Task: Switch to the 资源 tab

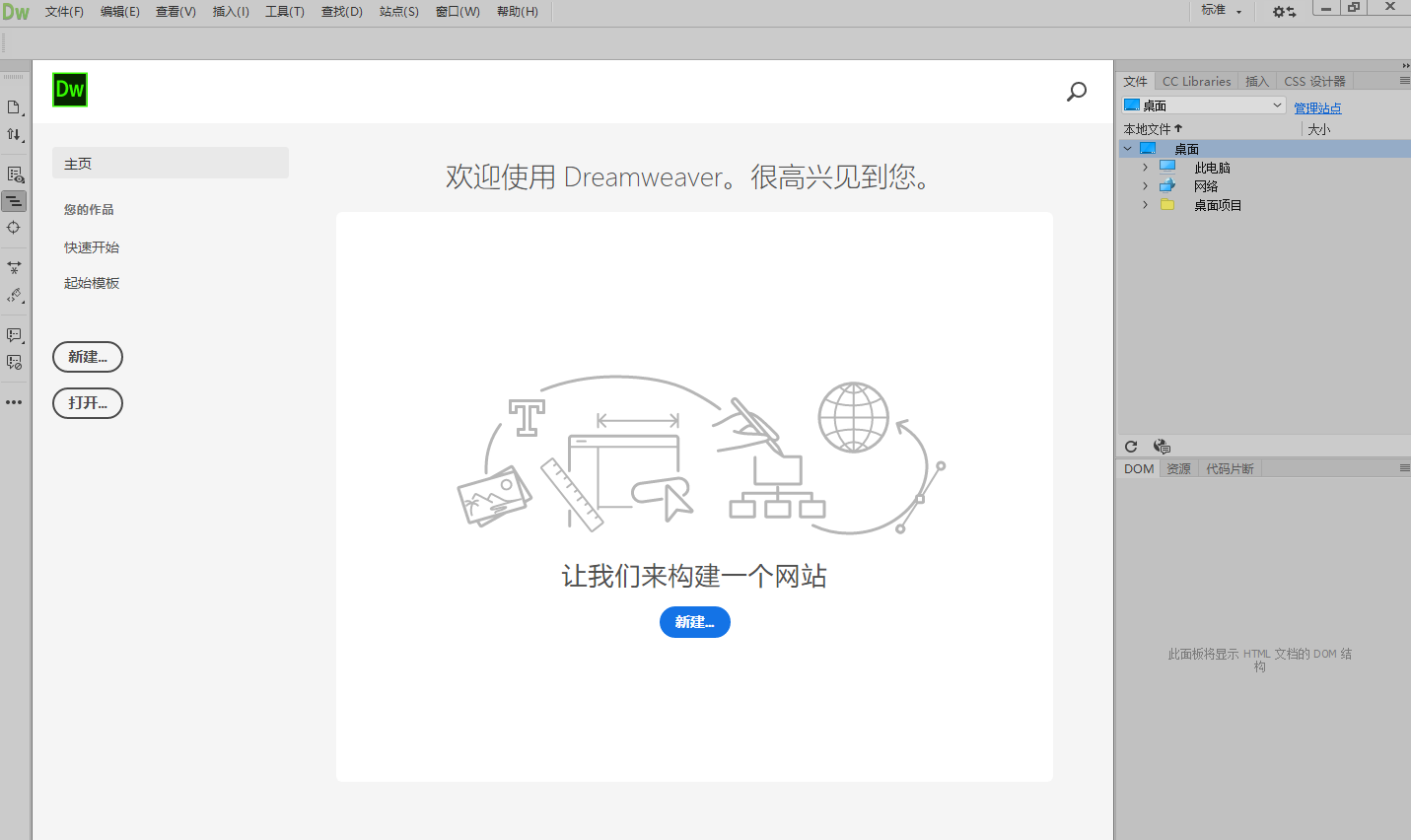Action: (x=1177, y=468)
